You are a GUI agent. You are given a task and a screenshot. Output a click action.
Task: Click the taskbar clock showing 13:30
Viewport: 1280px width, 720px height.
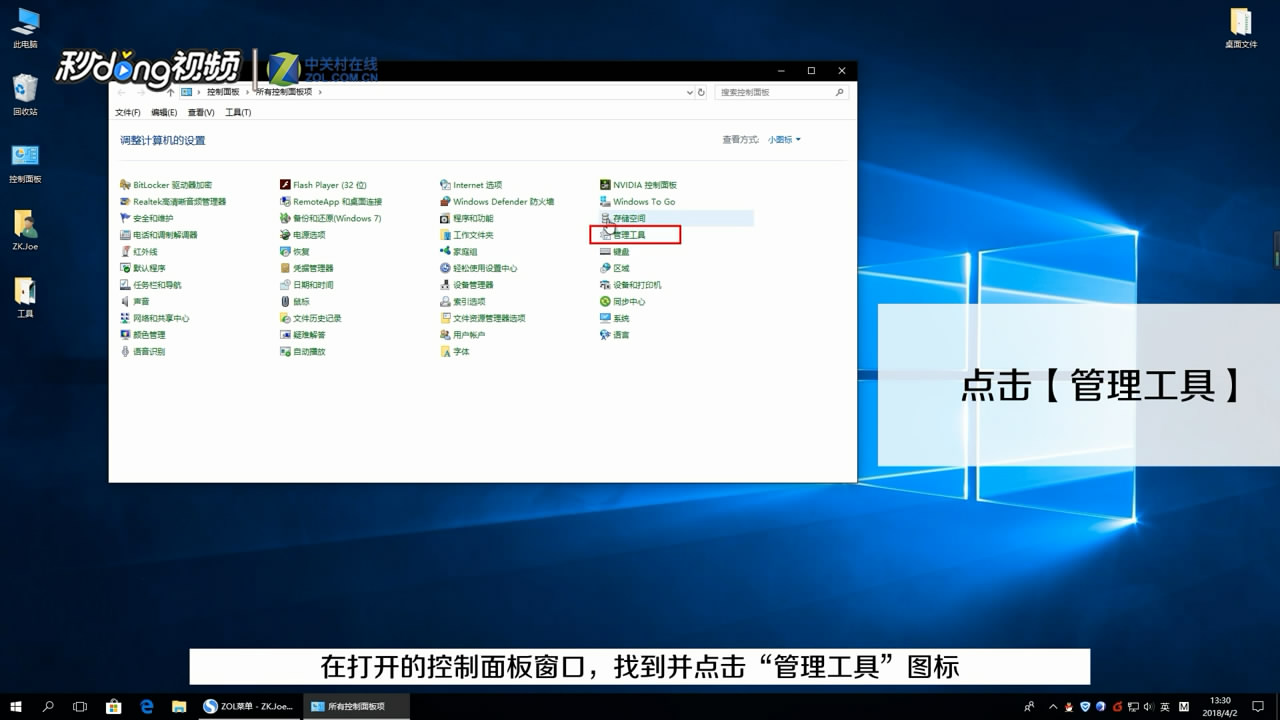tap(1220, 706)
